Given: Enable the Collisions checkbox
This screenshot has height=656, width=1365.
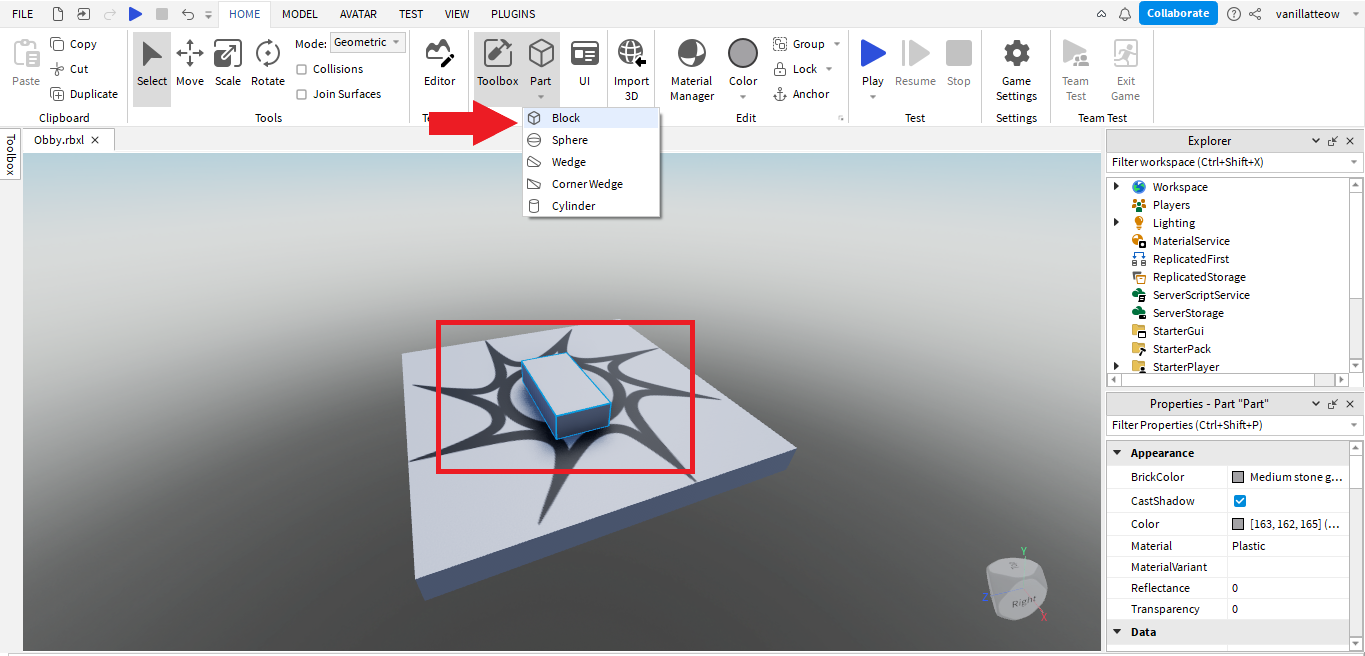Looking at the screenshot, I should pos(302,69).
